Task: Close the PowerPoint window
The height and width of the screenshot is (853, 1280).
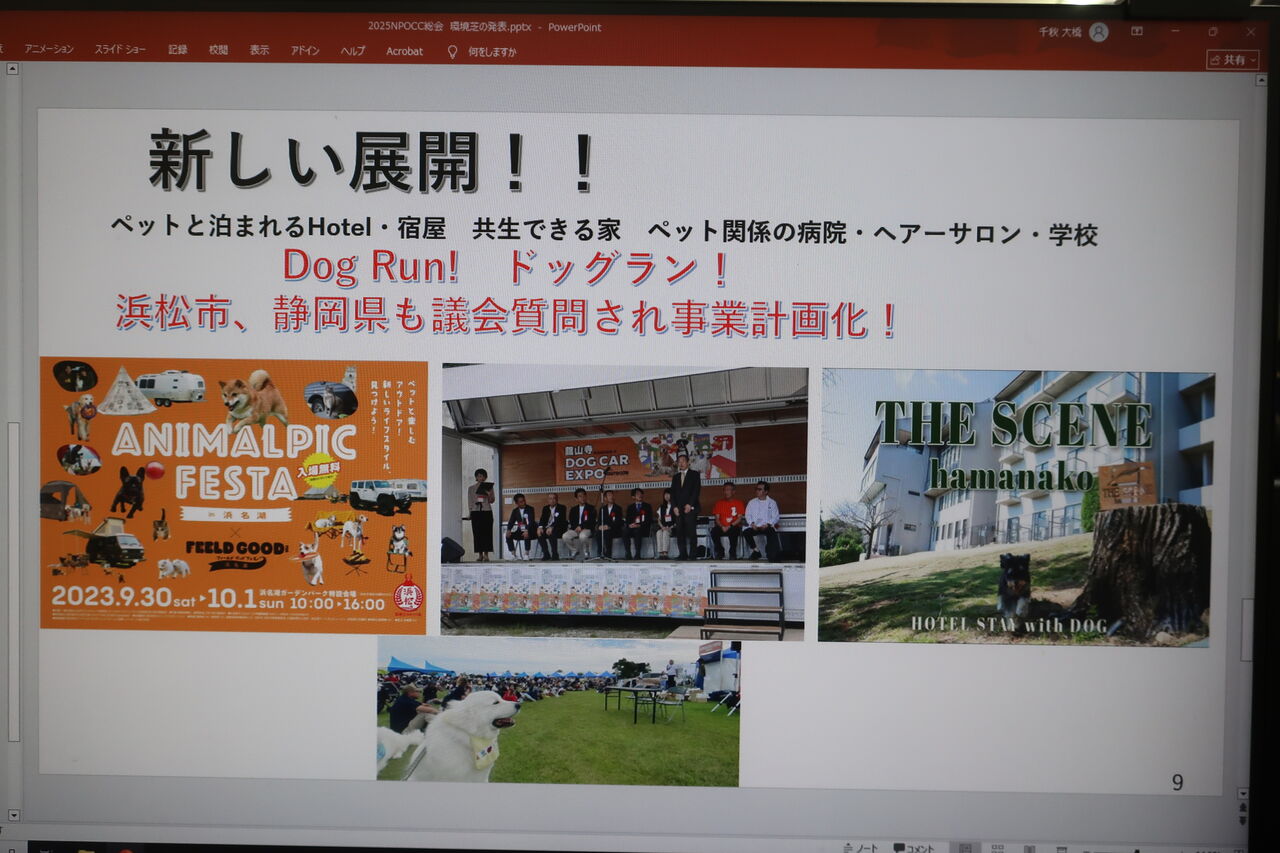Action: click(1250, 31)
